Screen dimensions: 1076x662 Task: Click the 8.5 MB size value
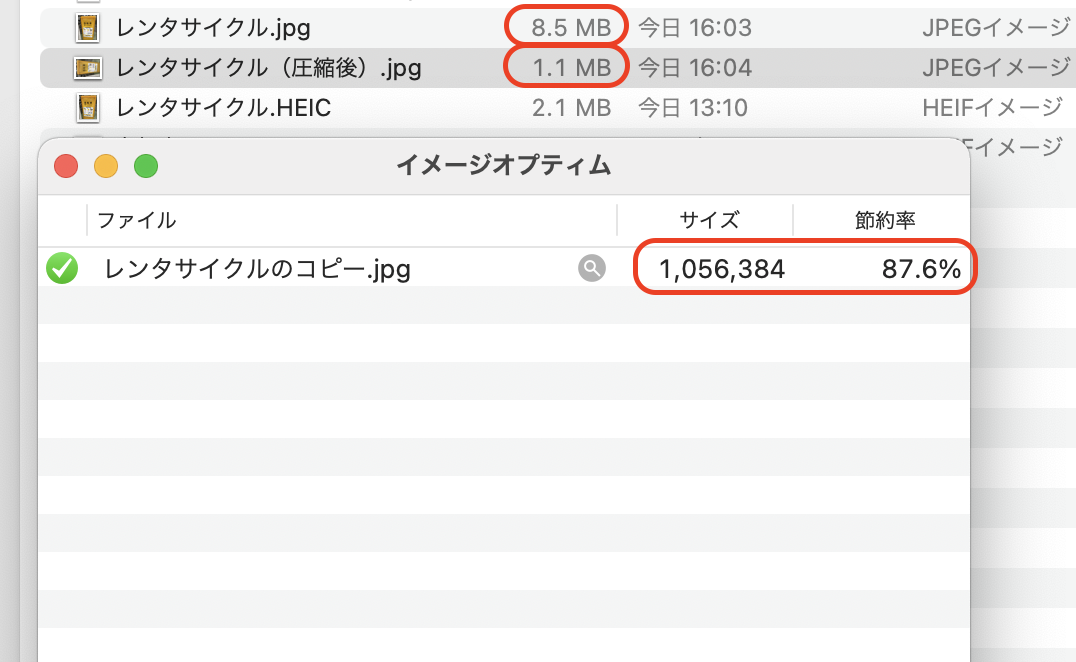tap(571, 28)
